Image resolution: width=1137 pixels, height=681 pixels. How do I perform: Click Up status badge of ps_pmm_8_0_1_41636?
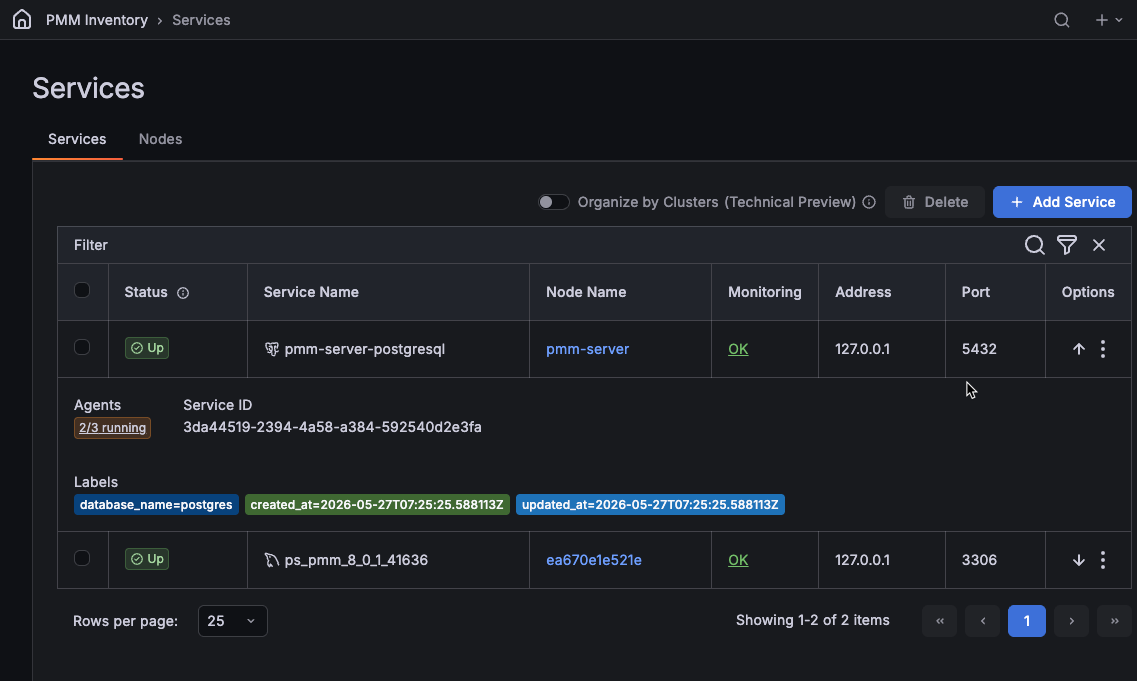146,559
